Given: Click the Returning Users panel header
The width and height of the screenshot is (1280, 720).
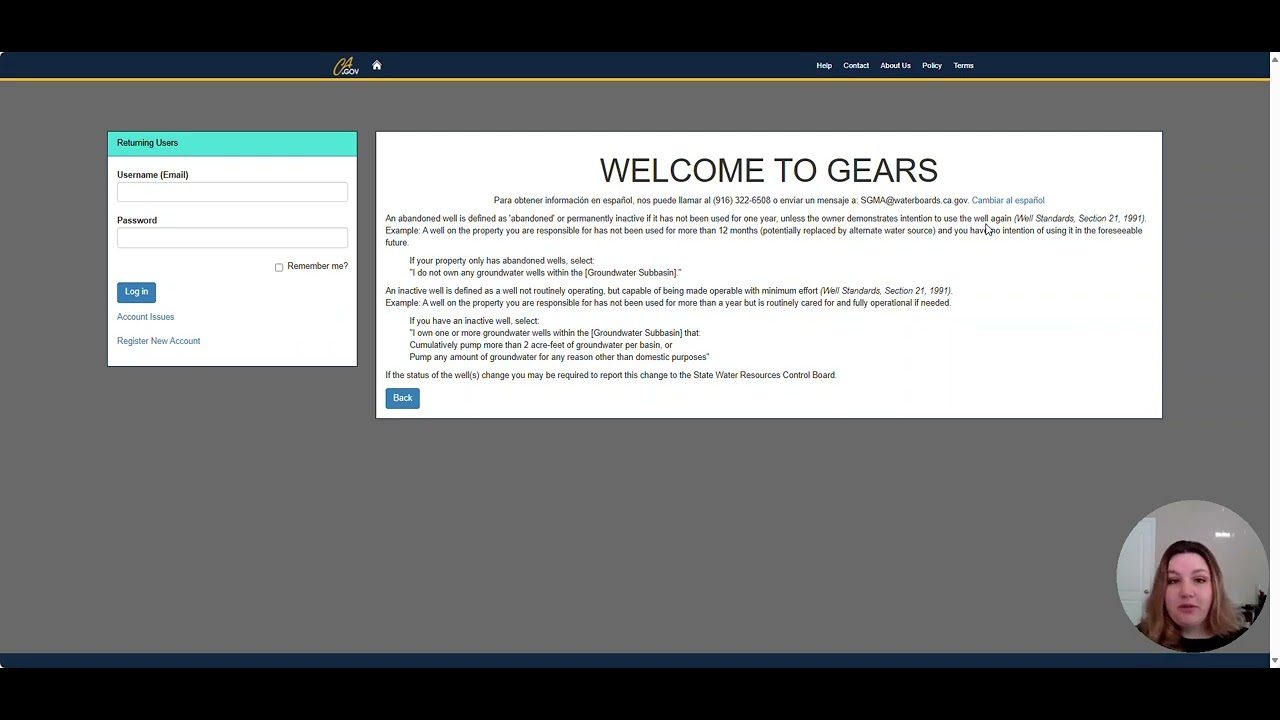Looking at the screenshot, I should coord(232,144).
